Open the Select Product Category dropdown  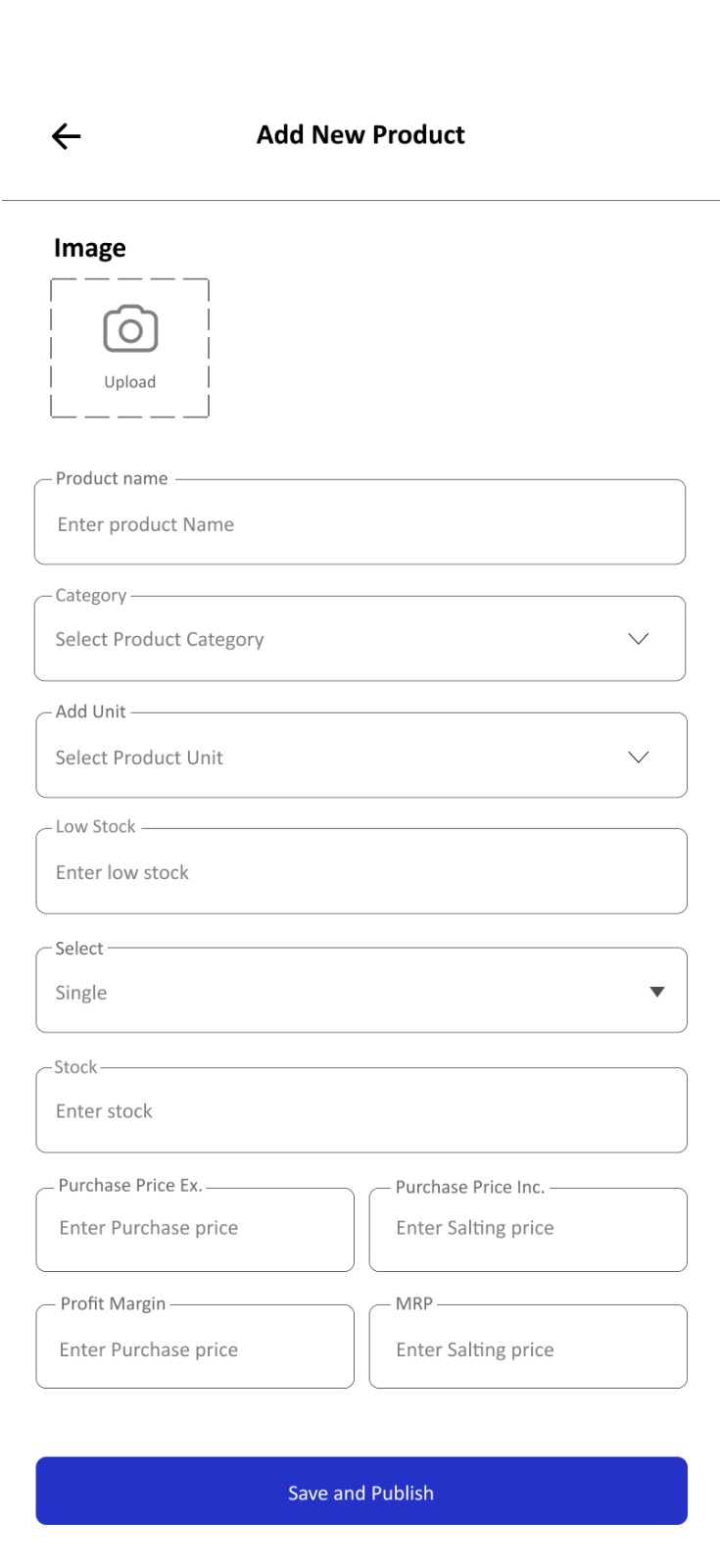click(x=360, y=639)
